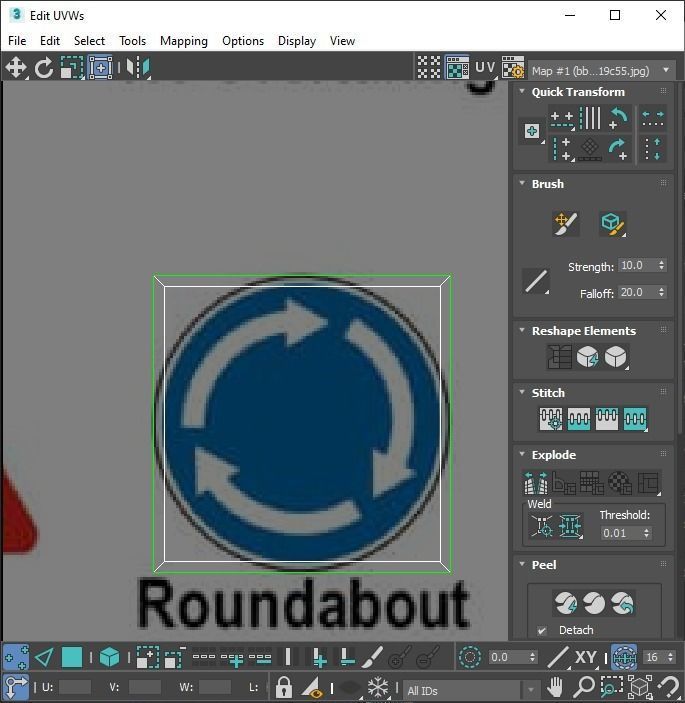Collapse the Explode rollout
Viewport: 685px width, 703px height.
click(522, 454)
